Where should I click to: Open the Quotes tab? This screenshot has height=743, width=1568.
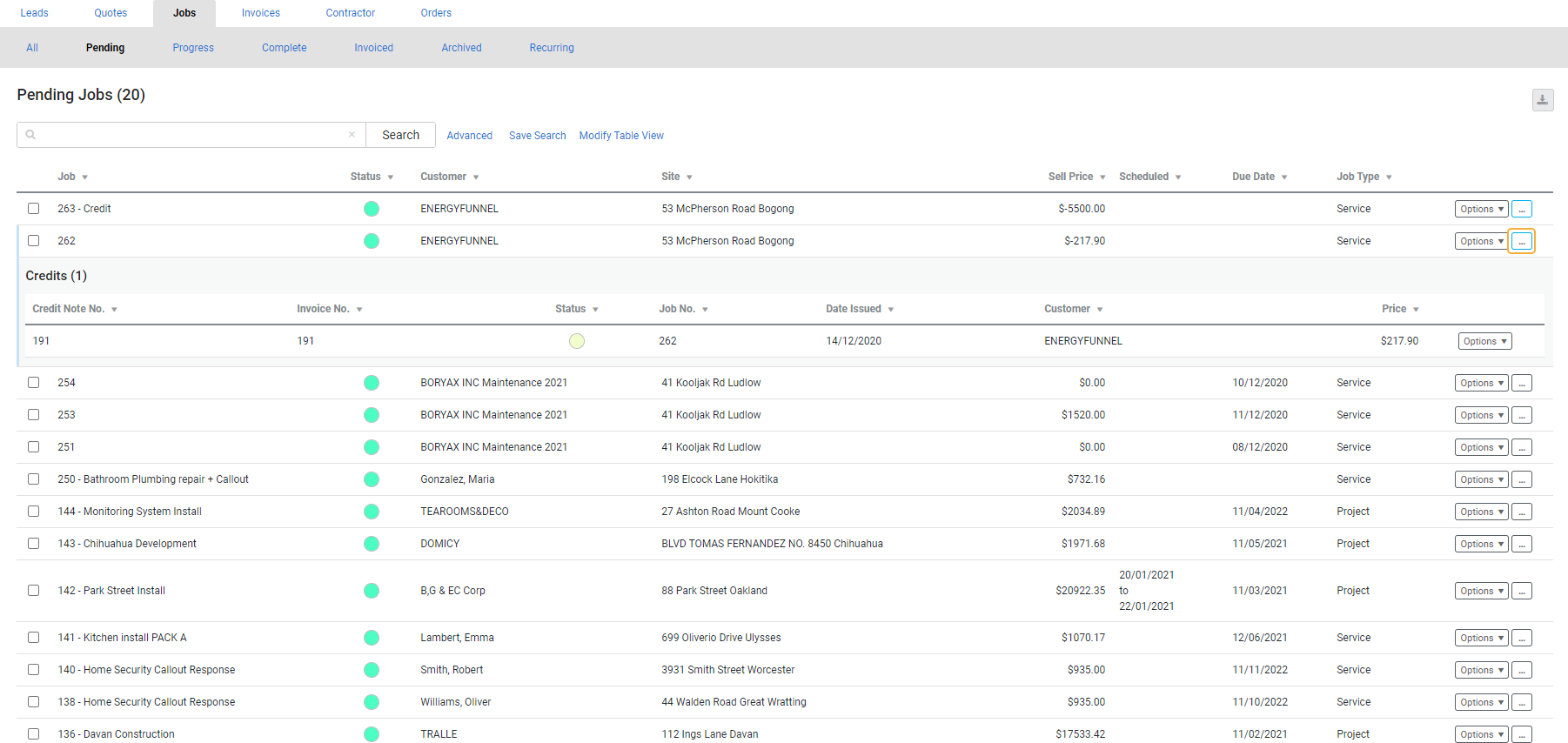click(x=111, y=13)
